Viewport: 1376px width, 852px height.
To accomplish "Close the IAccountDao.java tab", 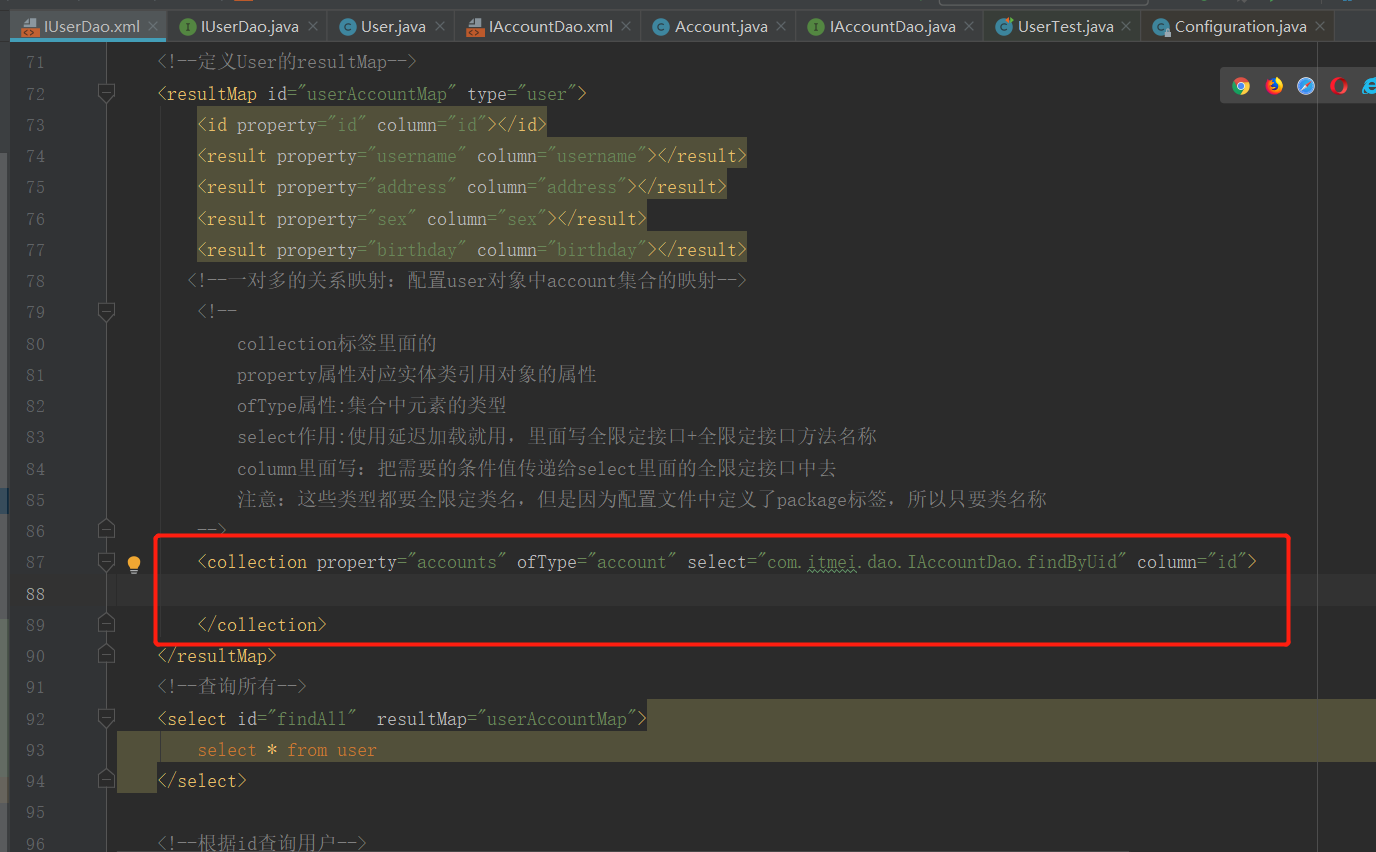I will (x=969, y=27).
